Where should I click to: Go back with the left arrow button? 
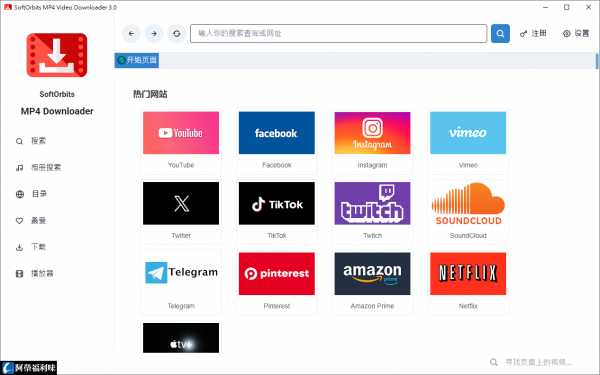(x=131, y=34)
